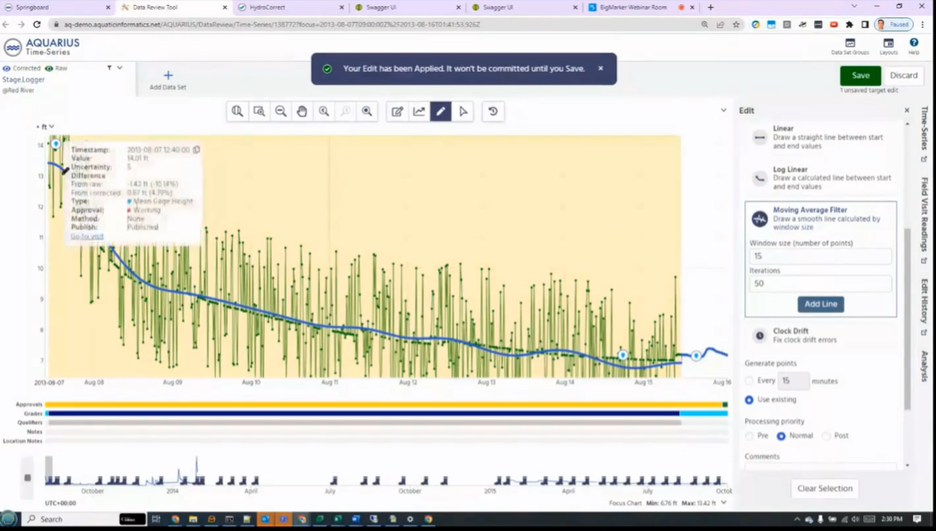Follow the Go to visit link
Viewport: 936px width, 531px height.
(x=87, y=236)
